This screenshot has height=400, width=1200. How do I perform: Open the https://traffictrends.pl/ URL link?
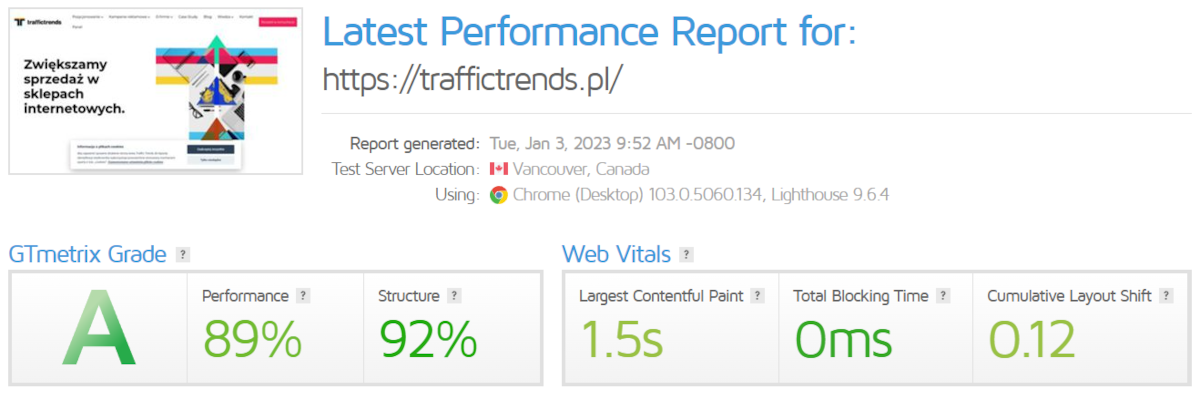pos(473,79)
